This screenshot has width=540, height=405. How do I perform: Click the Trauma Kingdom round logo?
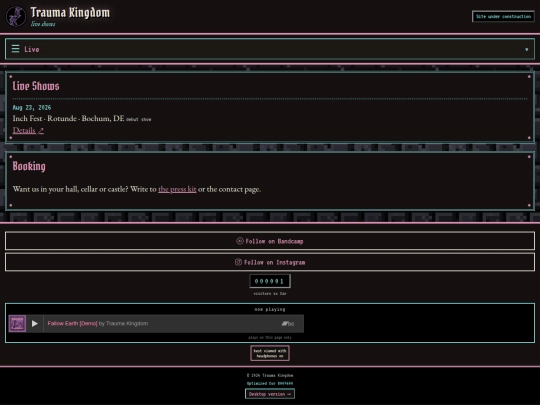pos(16,16)
